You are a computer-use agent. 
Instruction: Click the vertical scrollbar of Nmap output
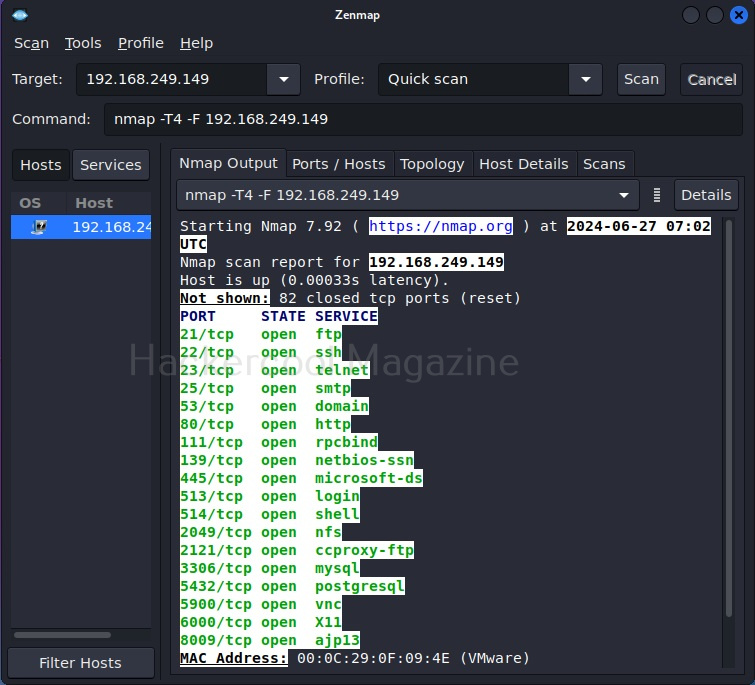tap(729, 418)
